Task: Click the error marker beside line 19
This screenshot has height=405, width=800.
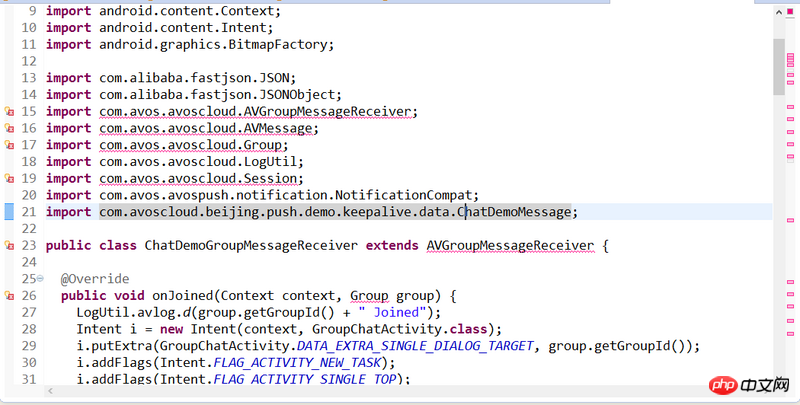Action: point(9,179)
